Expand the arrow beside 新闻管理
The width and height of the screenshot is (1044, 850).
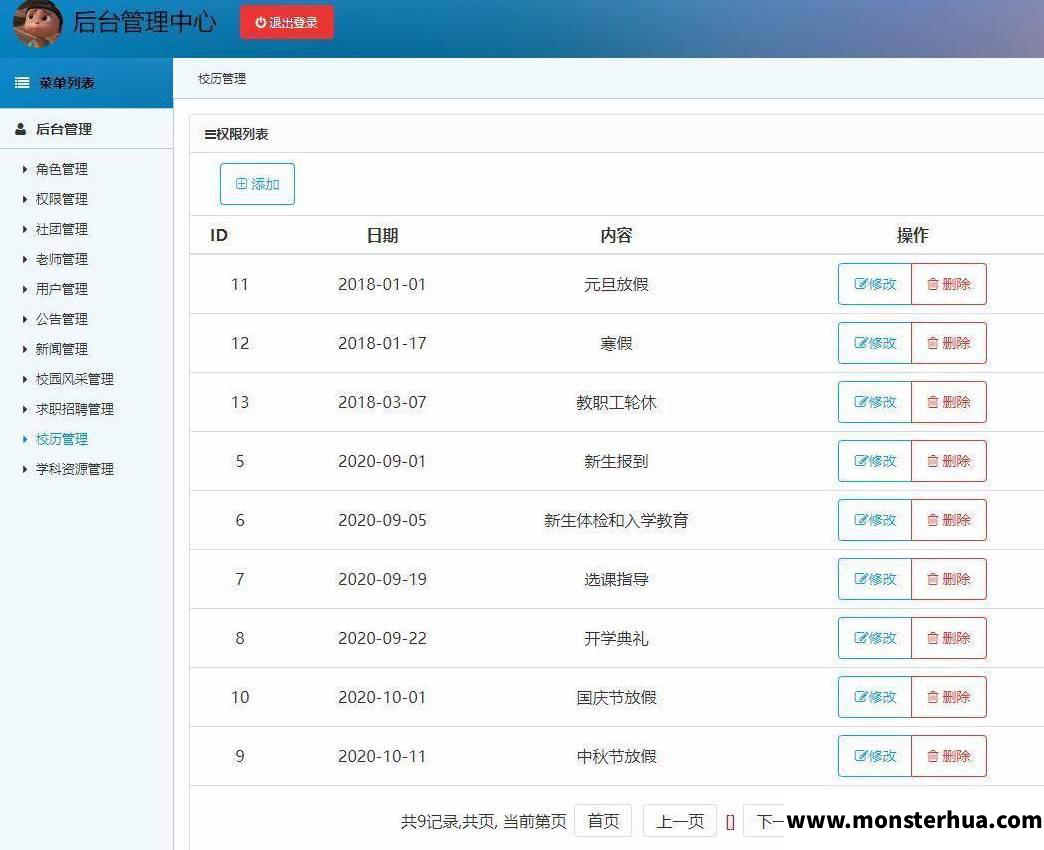pos(25,349)
